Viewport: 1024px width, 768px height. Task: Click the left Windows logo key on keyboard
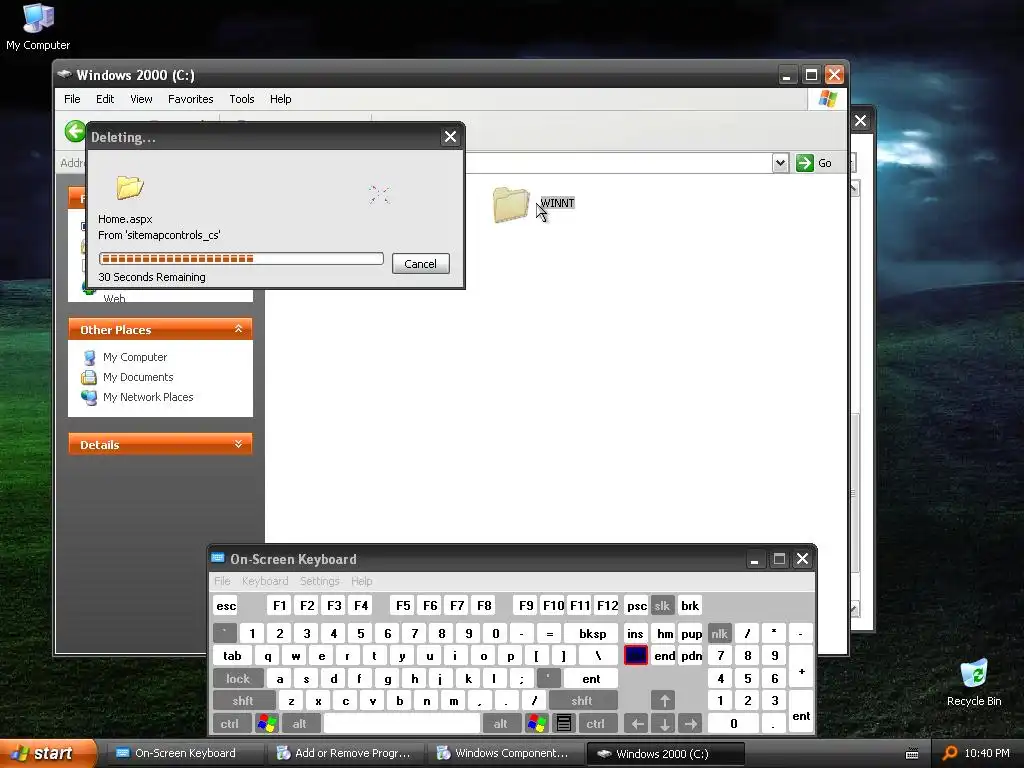(266, 724)
